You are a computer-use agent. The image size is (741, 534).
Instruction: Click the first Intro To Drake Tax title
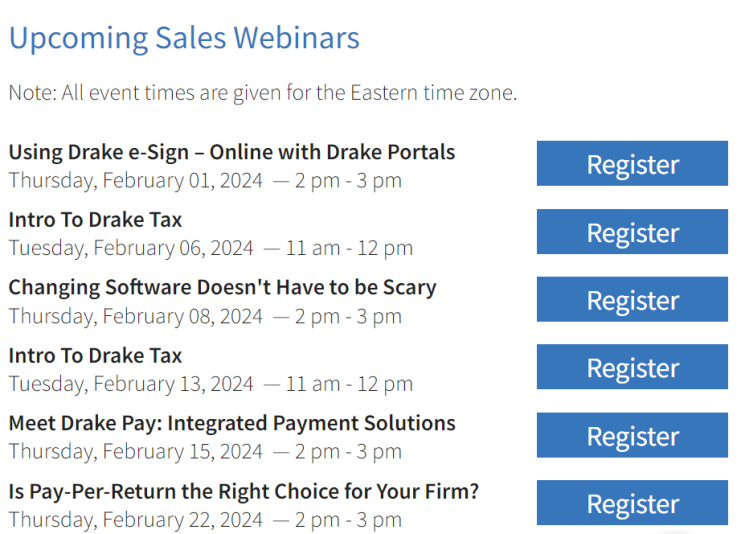pyautogui.click(x=95, y=219)
